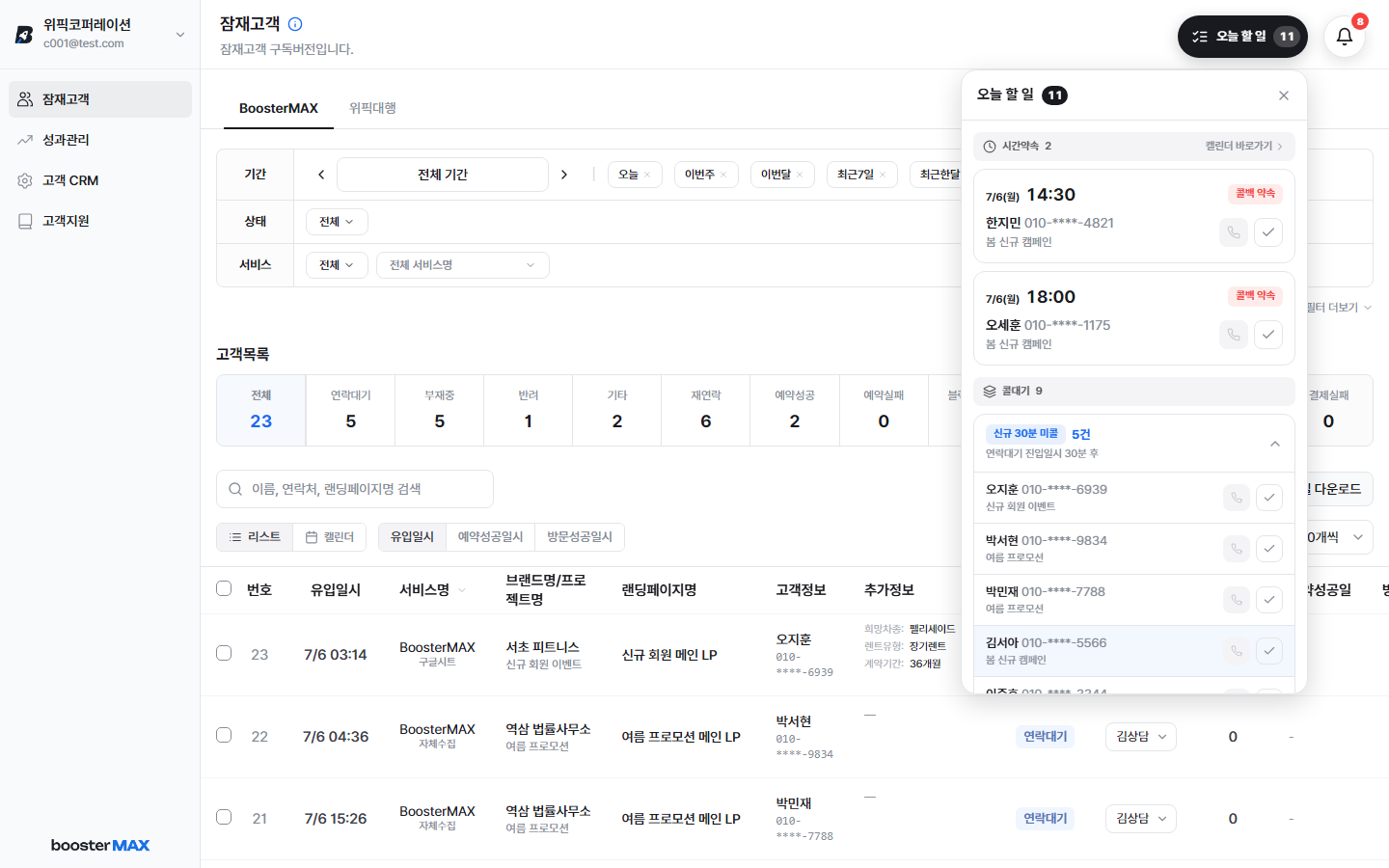Check off 김서아 in call queue

[x=1269, y=651]
